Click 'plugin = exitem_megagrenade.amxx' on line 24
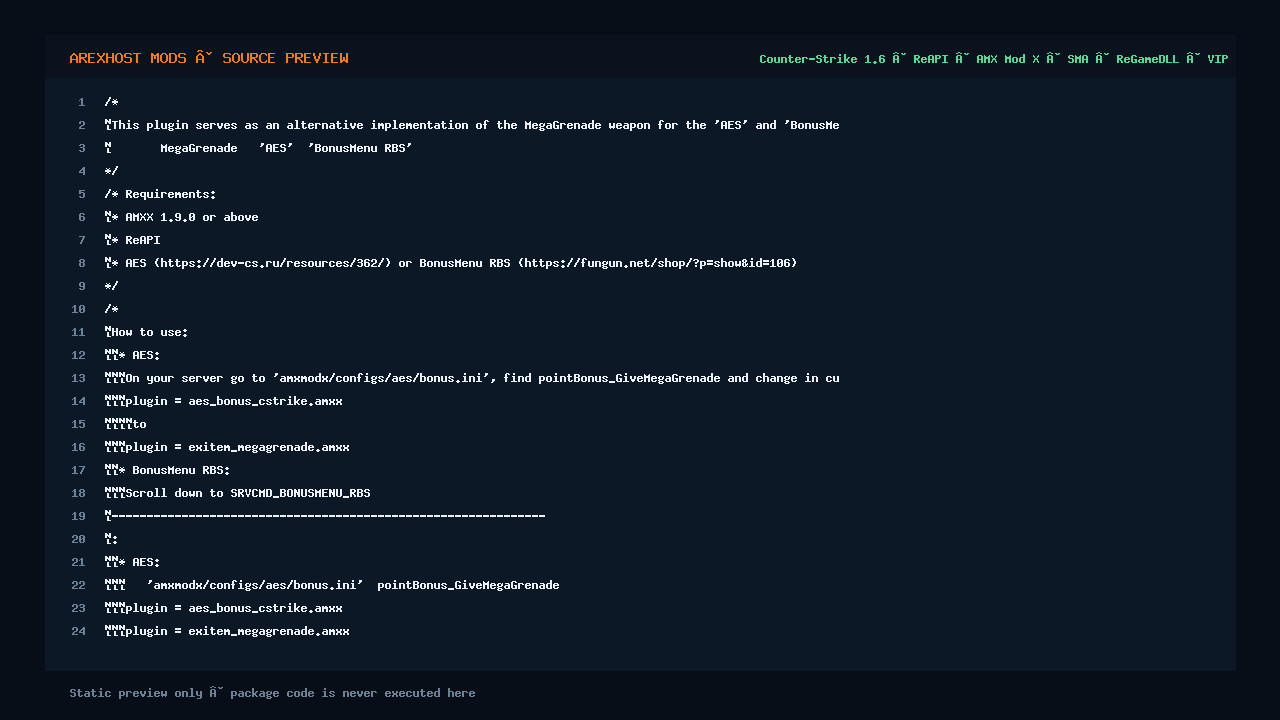 227,631
